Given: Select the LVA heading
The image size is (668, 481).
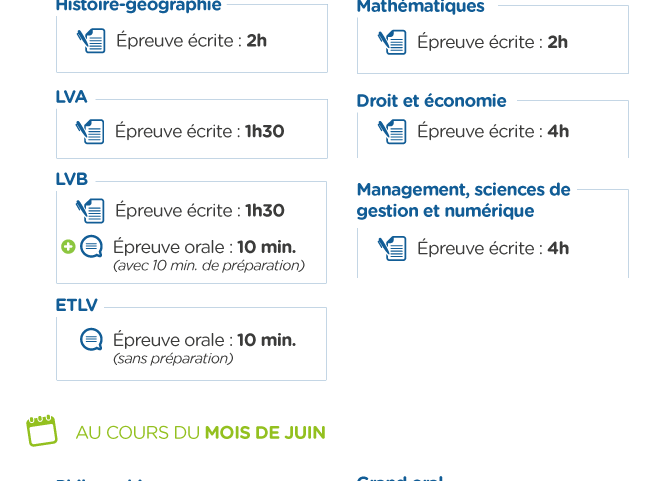Looking at the screenshot, I should point(72,97).
